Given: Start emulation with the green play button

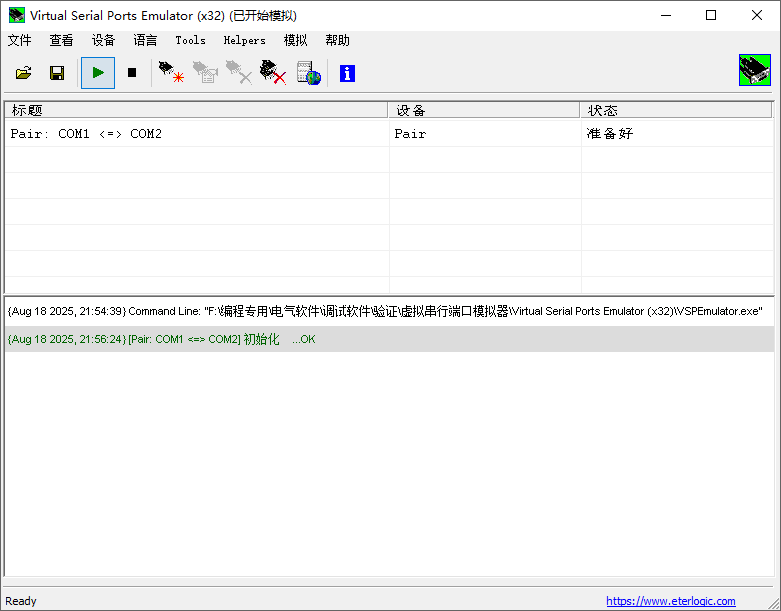Looking at the screenshot, I should pos(98,73).
